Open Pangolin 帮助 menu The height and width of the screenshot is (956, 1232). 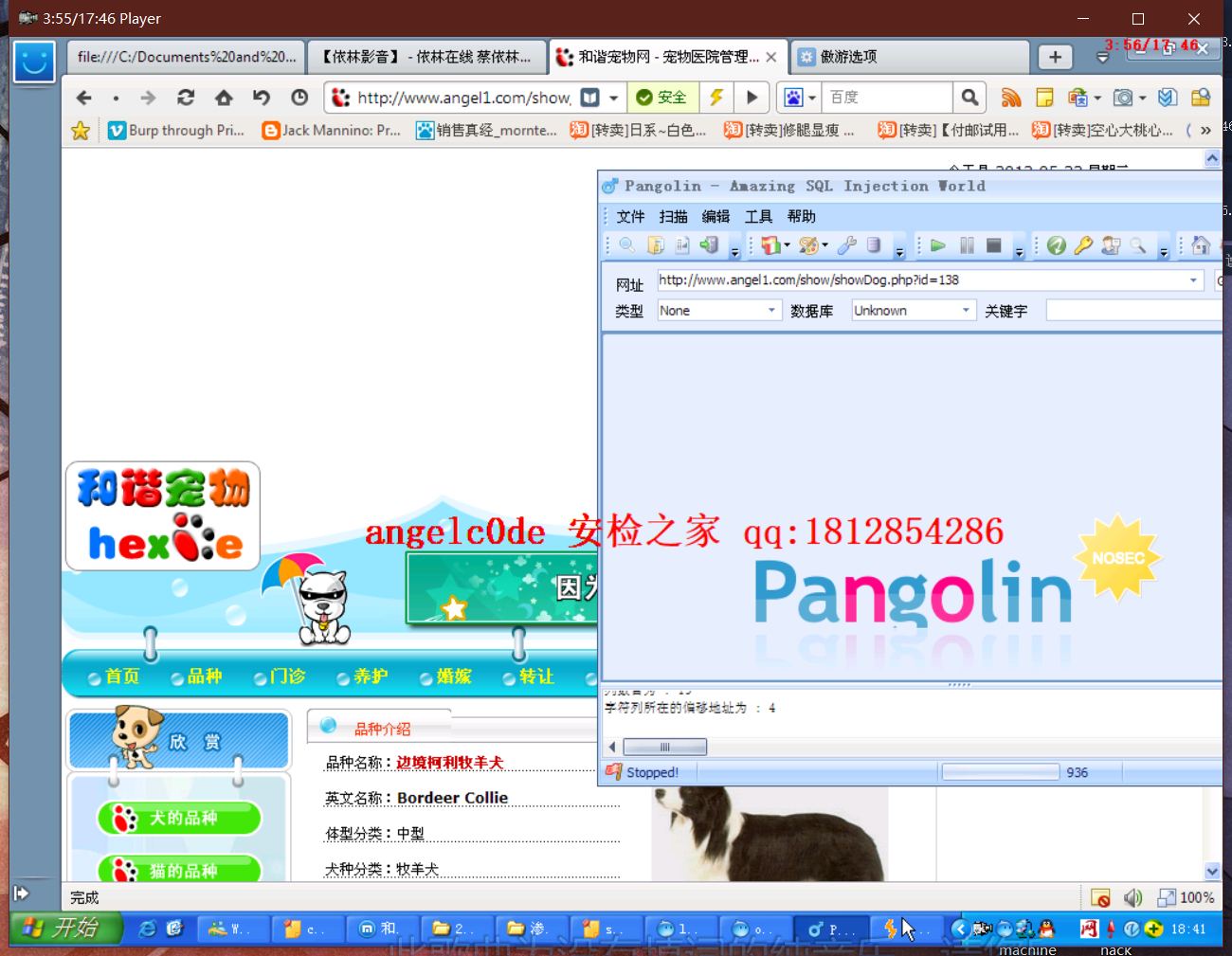[801, 216]
